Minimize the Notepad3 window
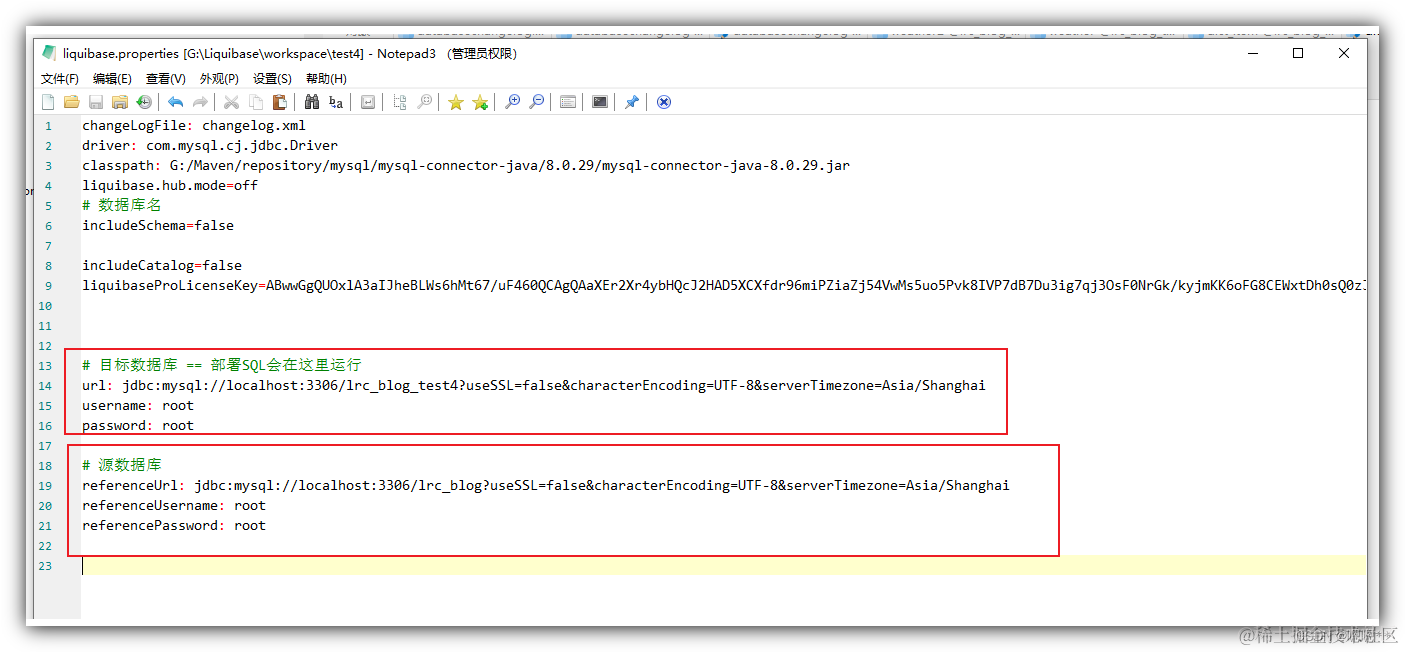 pyautogui.click(x=1252, y=54)
